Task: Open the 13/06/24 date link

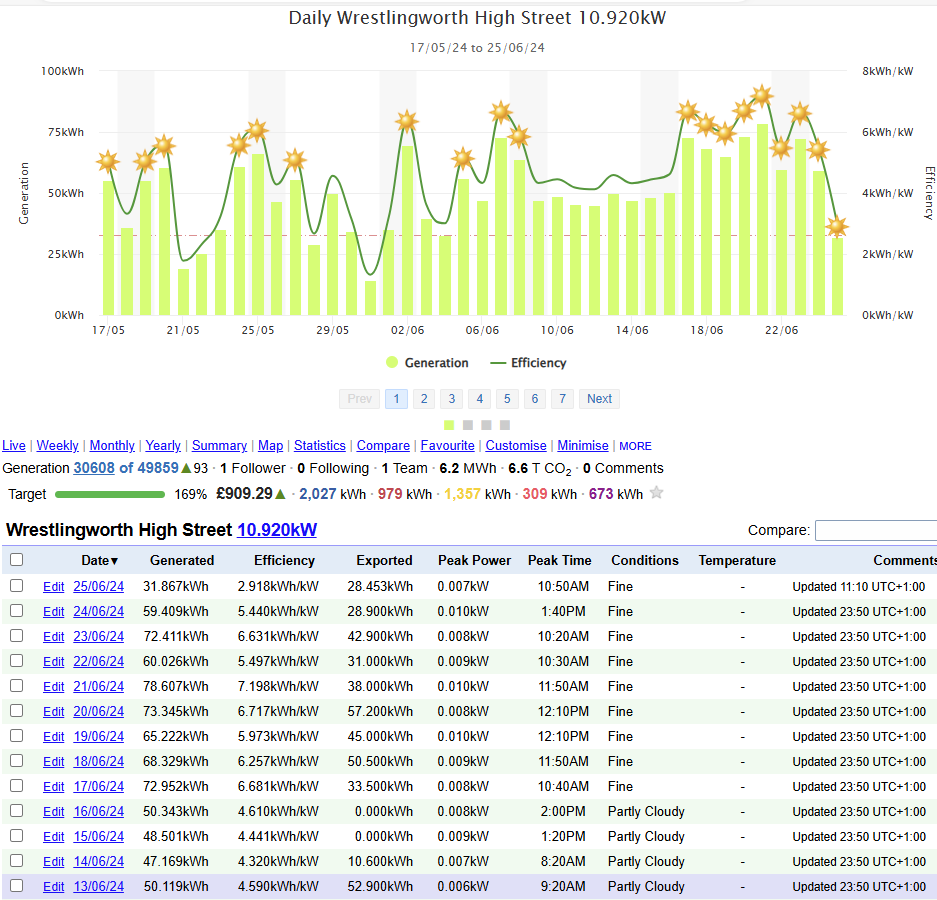Action: (x=99, y=887)
